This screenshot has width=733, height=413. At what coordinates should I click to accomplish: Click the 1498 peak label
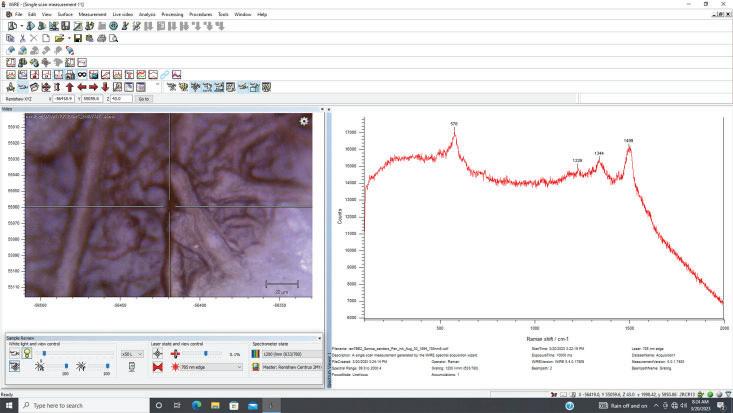point(629,140)
